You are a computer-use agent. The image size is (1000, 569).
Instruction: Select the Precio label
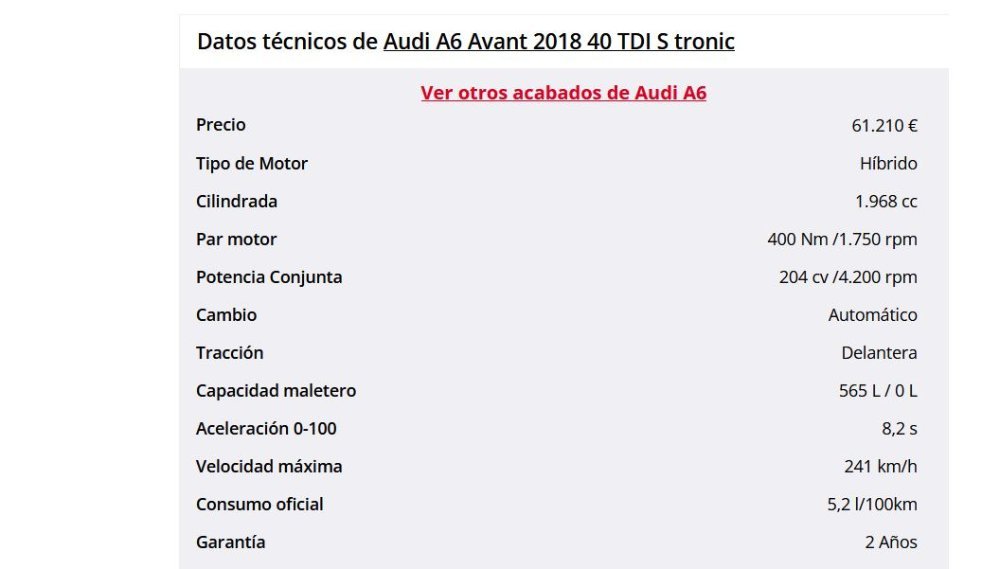[x=221, y=124]
